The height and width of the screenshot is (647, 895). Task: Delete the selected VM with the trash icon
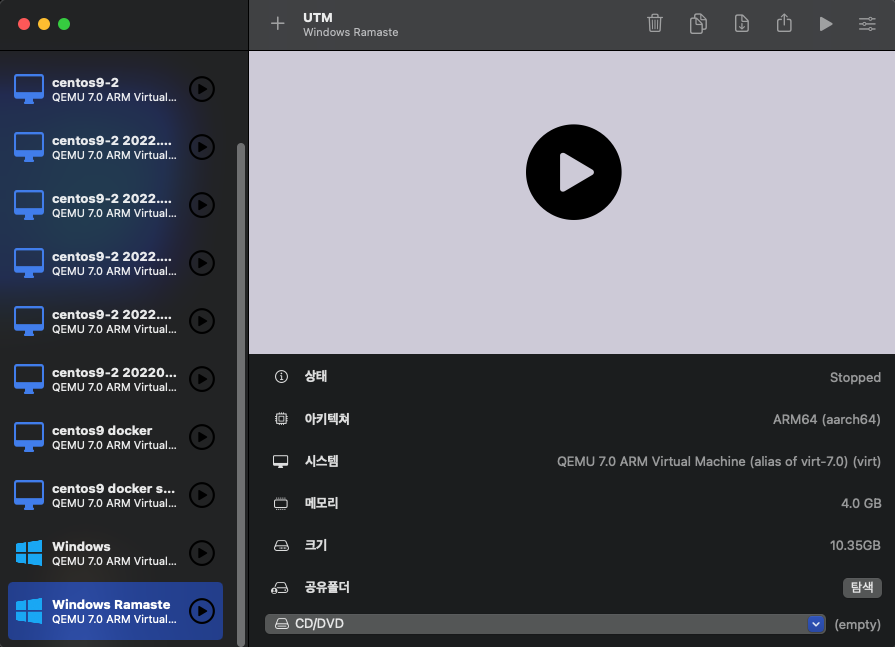655,23
